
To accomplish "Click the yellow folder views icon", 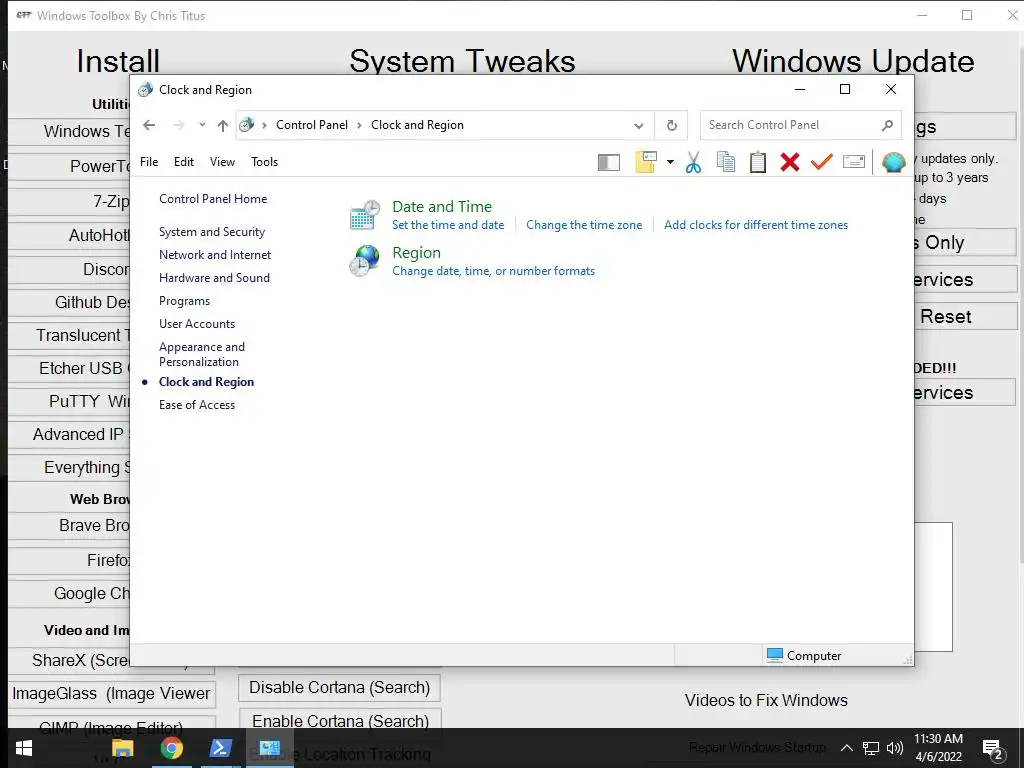I will click(x=645, y=162).
